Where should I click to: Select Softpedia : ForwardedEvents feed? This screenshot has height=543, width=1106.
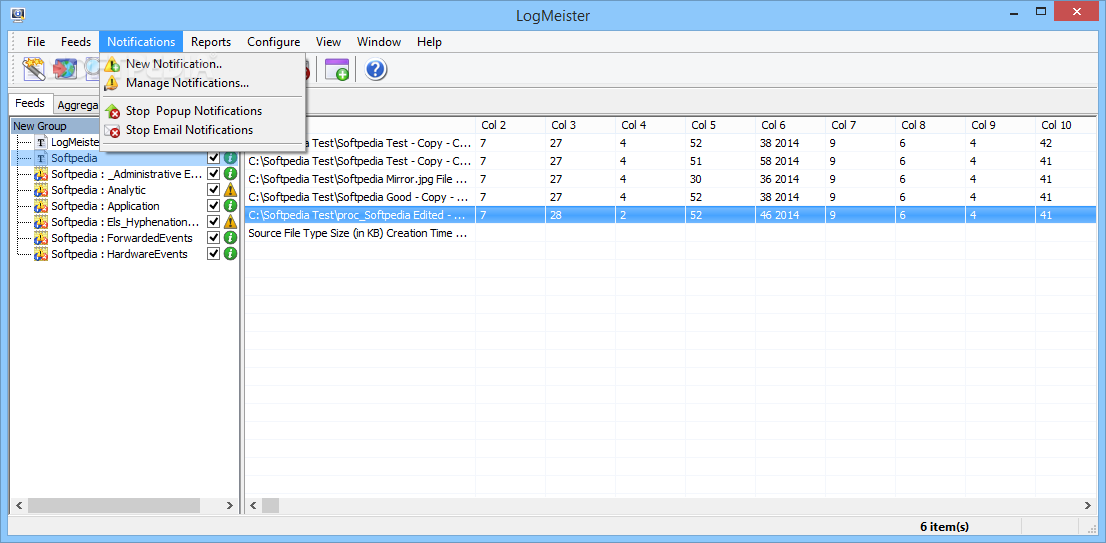pos(122,238)
